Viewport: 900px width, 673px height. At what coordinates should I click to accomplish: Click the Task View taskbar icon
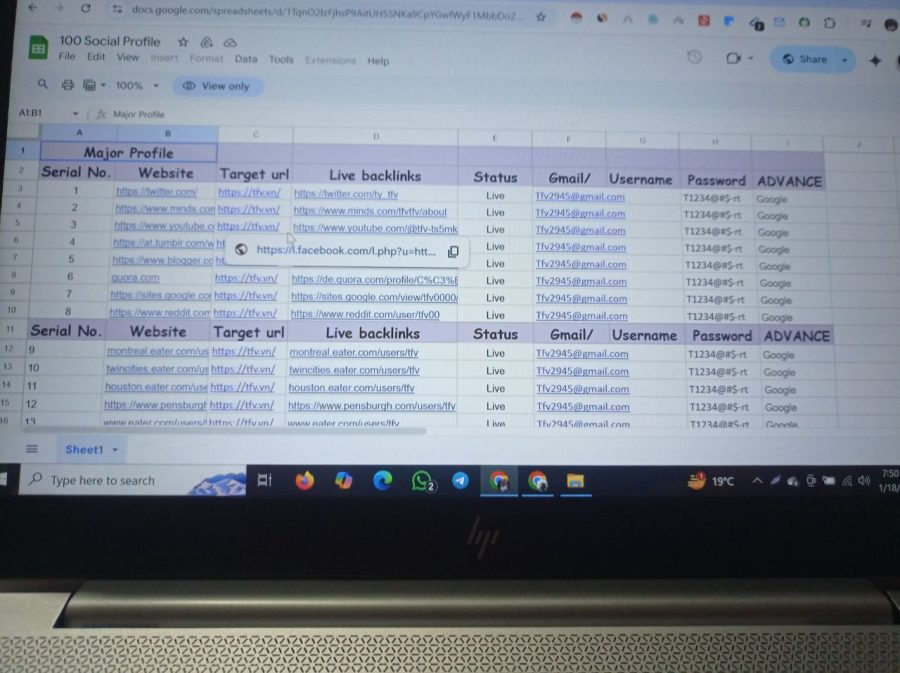click(x=265, y=480)
